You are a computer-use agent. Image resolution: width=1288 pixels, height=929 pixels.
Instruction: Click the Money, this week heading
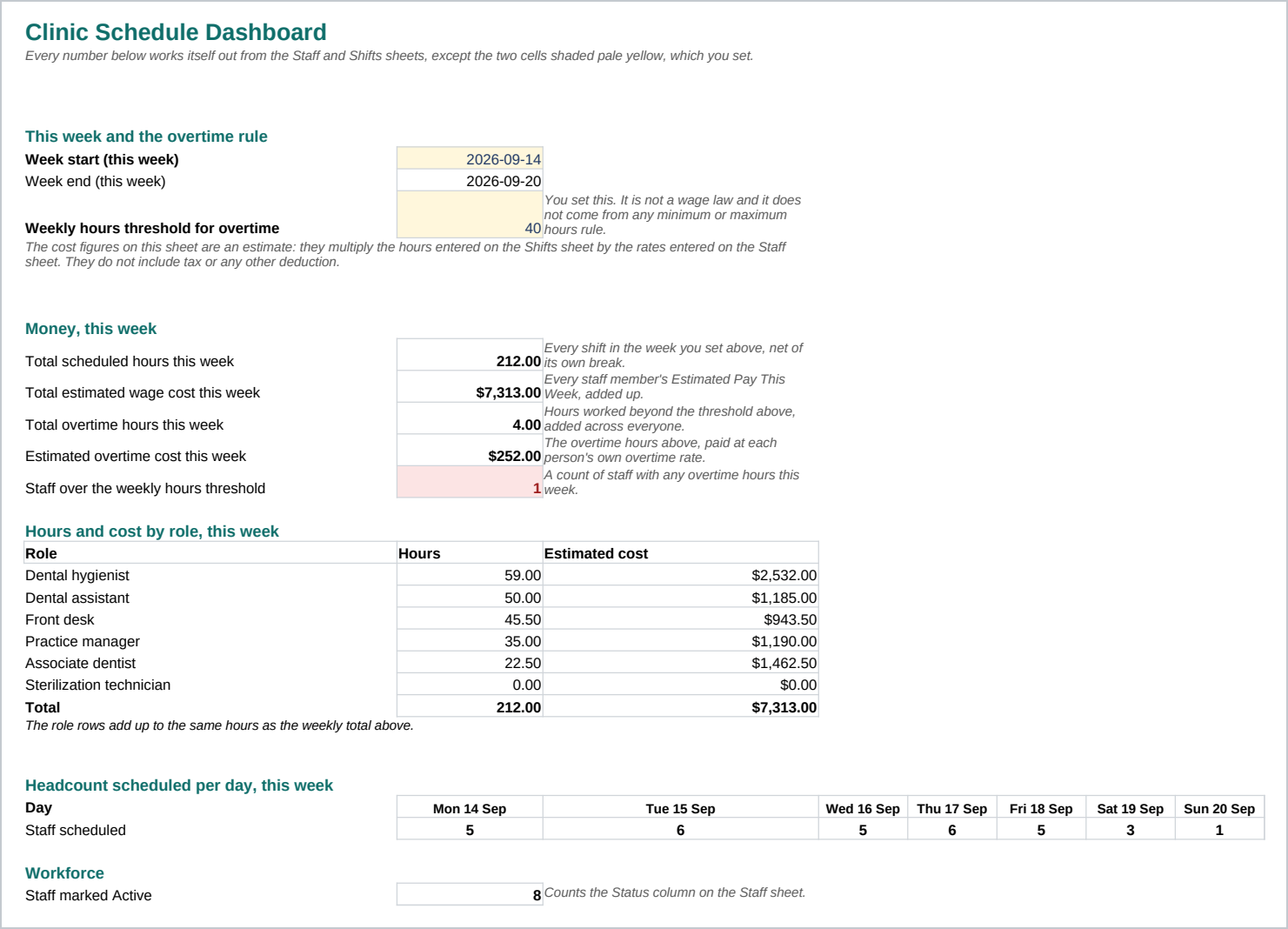(90, 329)
